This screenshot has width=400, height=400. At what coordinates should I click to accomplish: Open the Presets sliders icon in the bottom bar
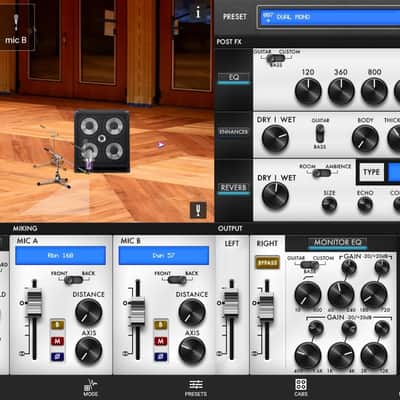(x=196, y=388)
